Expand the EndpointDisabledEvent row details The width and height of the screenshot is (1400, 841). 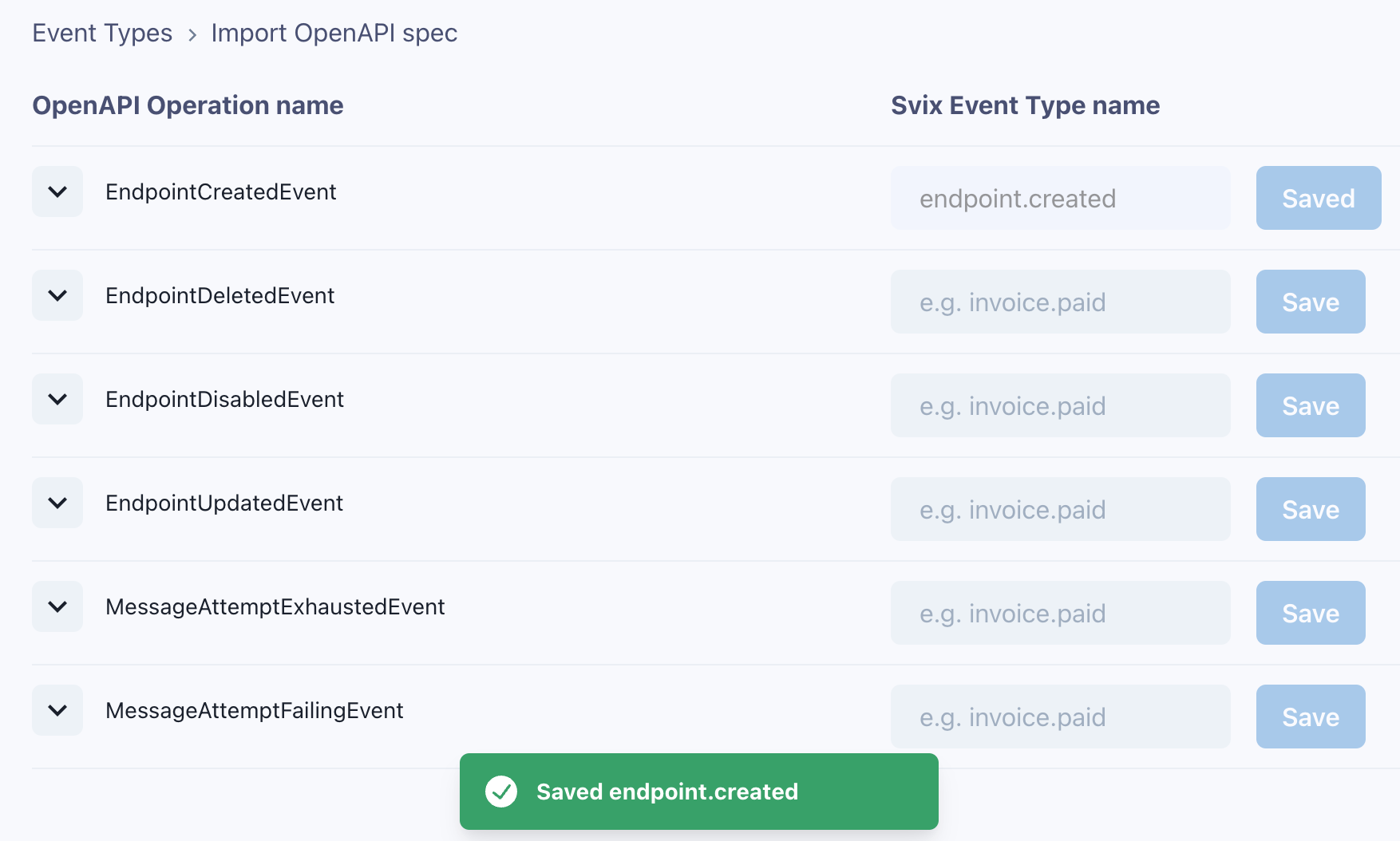(57, 399)
